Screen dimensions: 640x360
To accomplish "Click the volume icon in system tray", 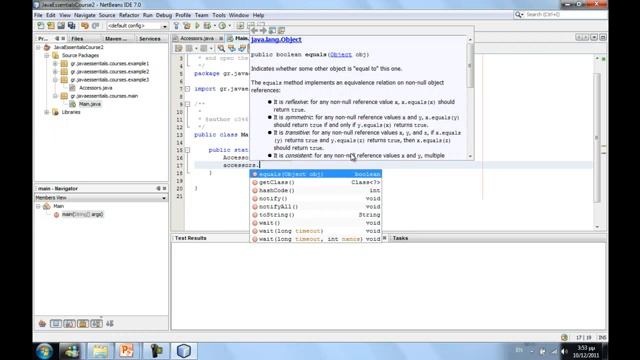I will tap(564, 351).
